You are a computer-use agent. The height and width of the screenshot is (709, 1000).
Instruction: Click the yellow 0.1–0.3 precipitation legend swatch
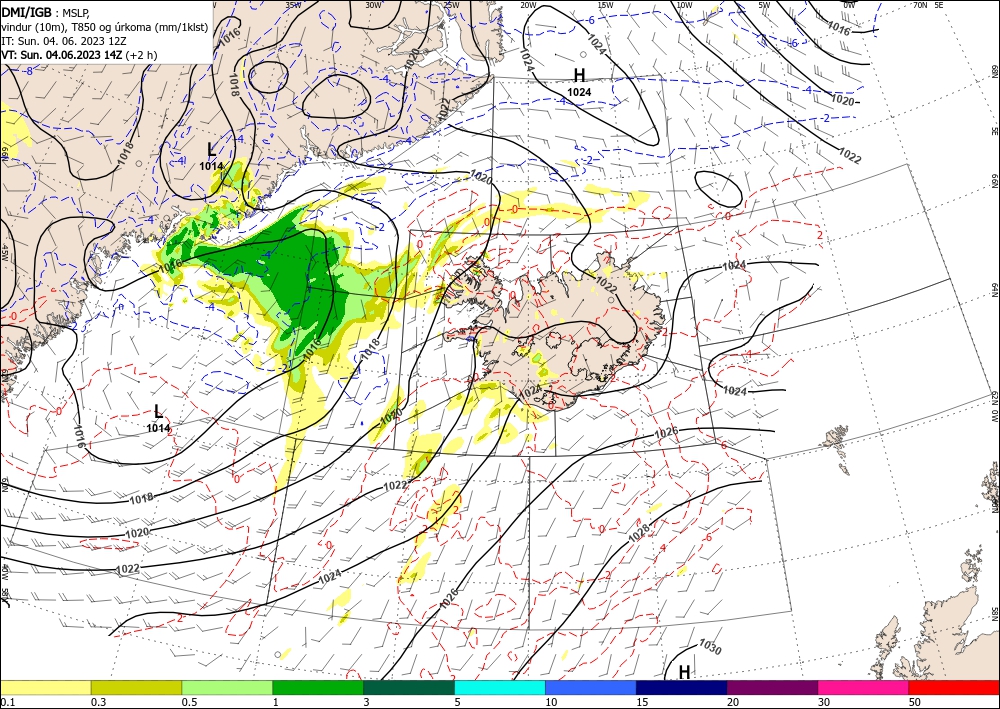(x=45, y=687)
